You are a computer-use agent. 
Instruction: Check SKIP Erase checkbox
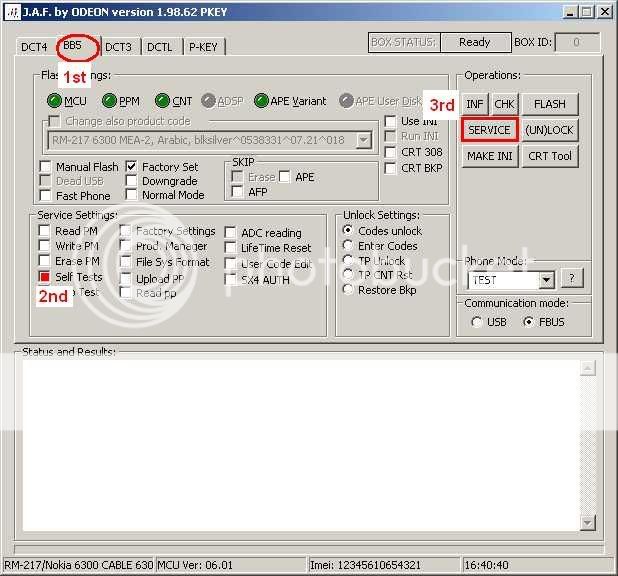point(238,177)
